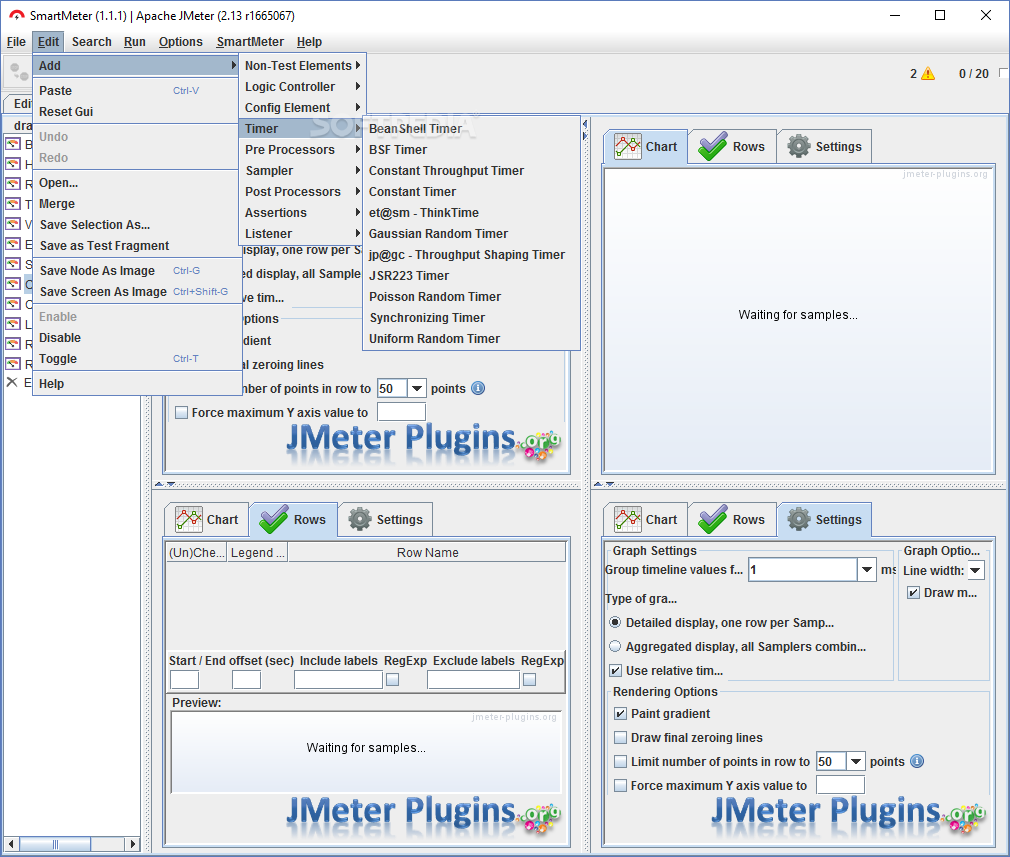1010x857 pixels.
Task: Check Force maximum Y axis value, top-left panel
Action: pyautogui.click(x=182, y=412)
